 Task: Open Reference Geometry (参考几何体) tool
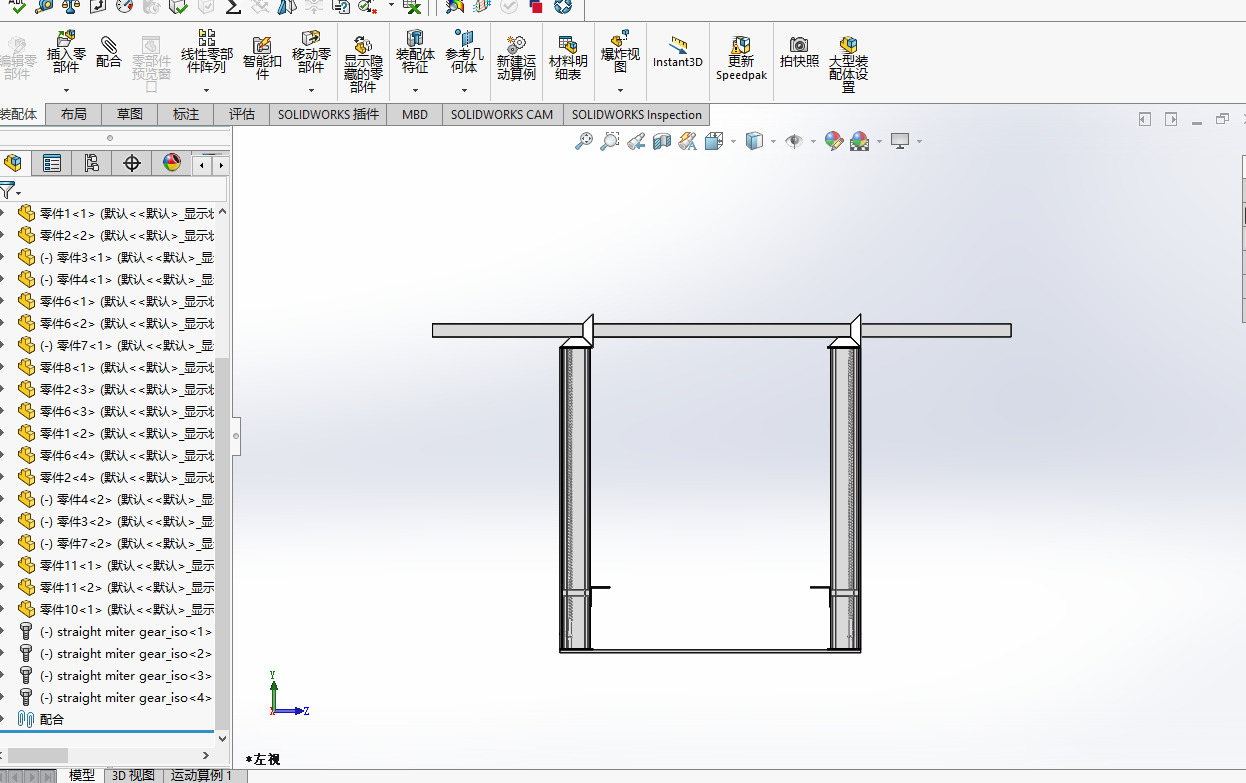[x=464, y=52]
